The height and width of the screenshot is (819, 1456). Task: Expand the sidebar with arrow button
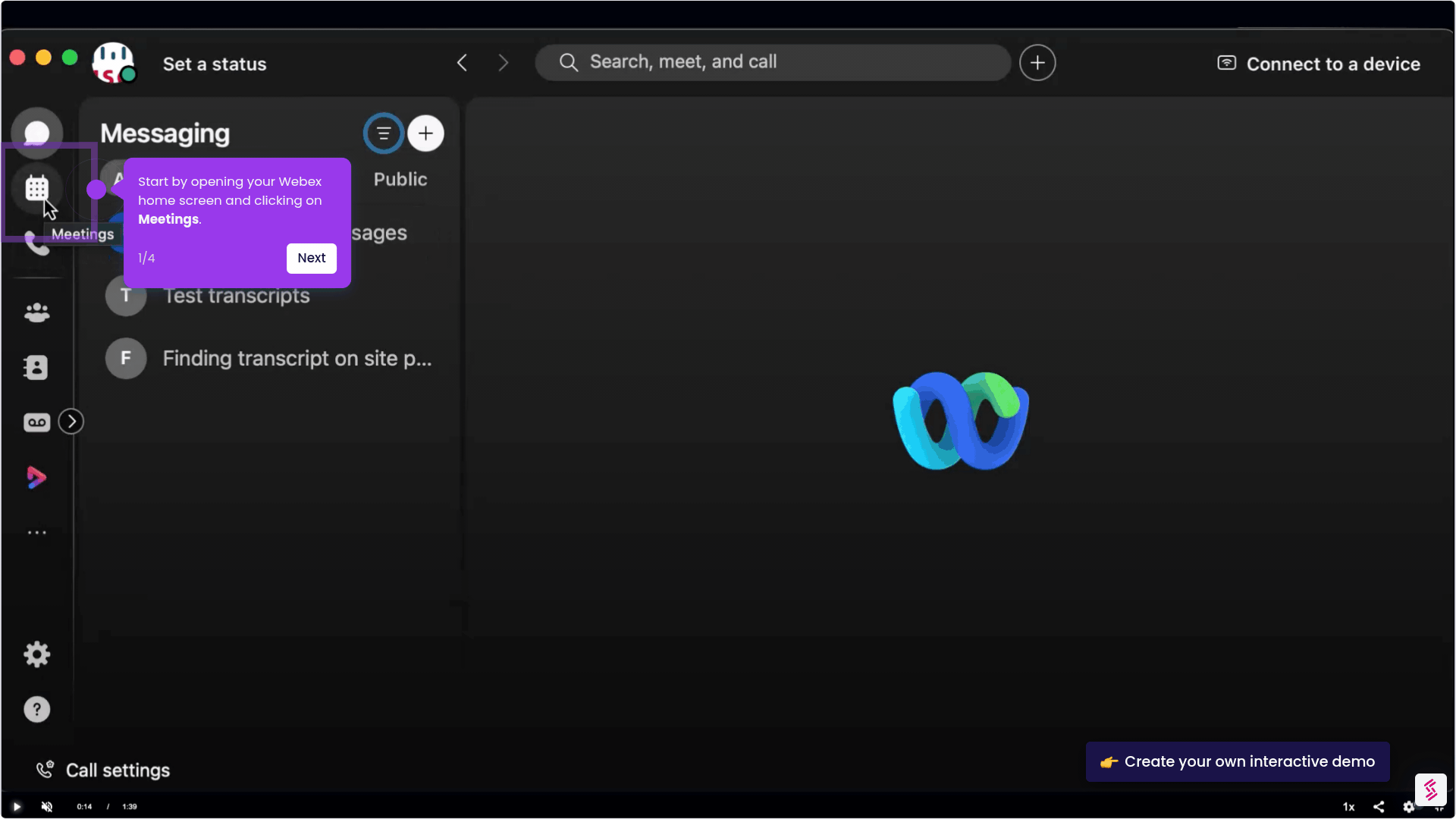point(71,422)
